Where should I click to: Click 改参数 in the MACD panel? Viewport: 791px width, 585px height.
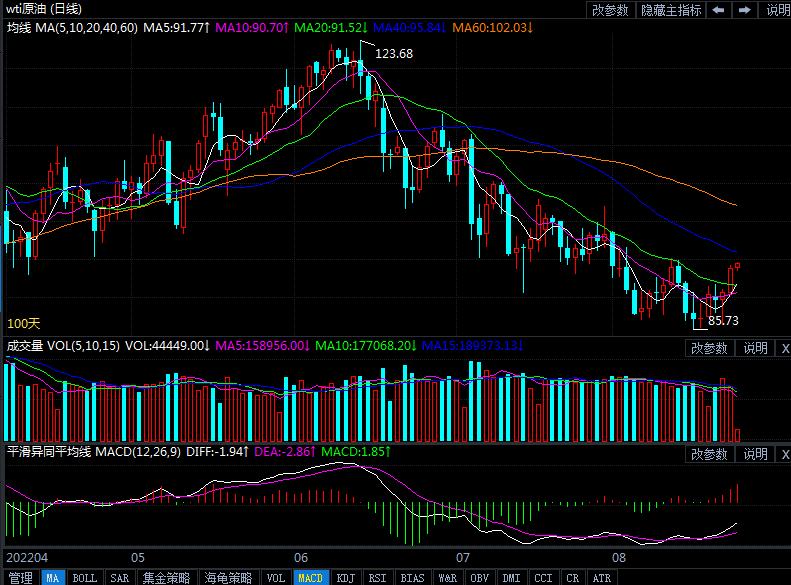coord(709,455)
